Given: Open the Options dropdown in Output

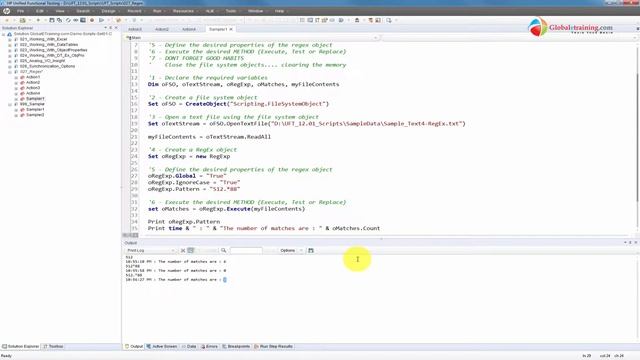Looking at the screenshot, I should [291, 250].
